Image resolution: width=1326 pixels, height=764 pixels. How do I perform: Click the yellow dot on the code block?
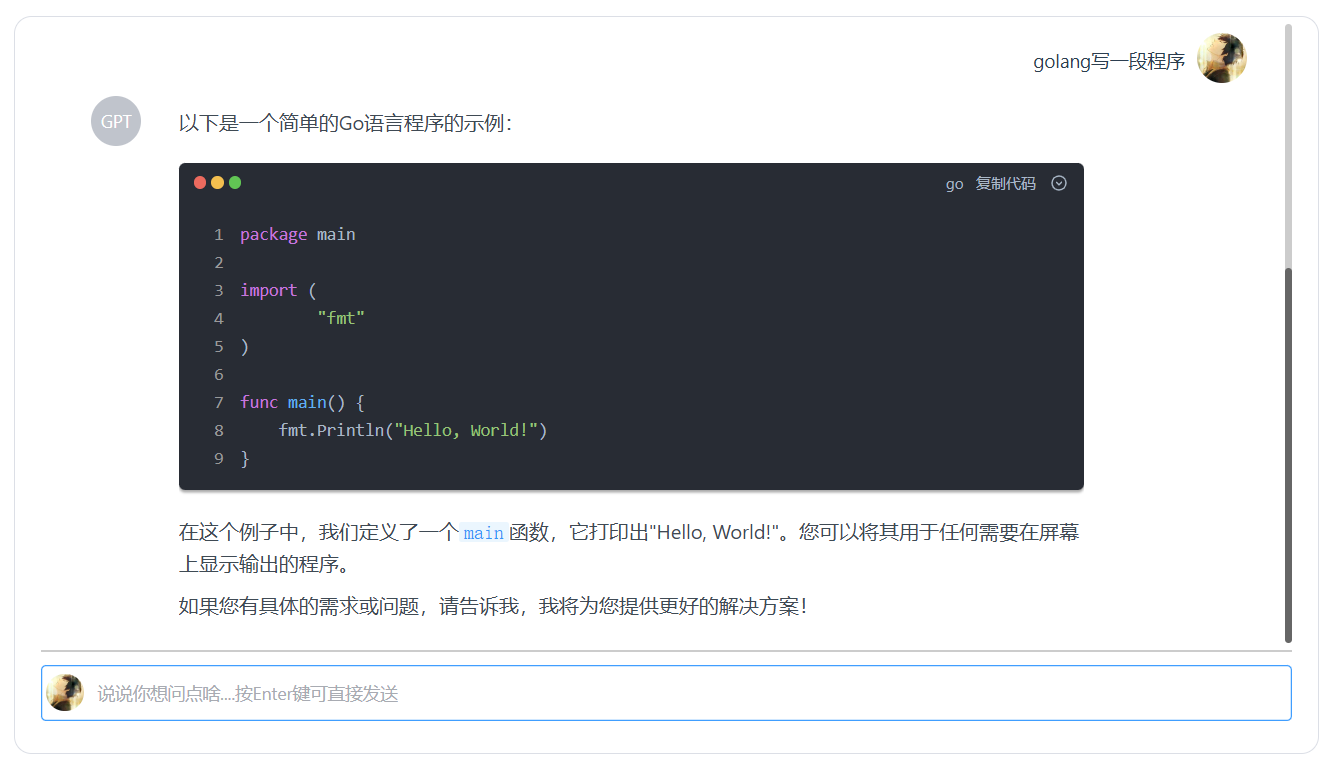[x=217, y=182]
